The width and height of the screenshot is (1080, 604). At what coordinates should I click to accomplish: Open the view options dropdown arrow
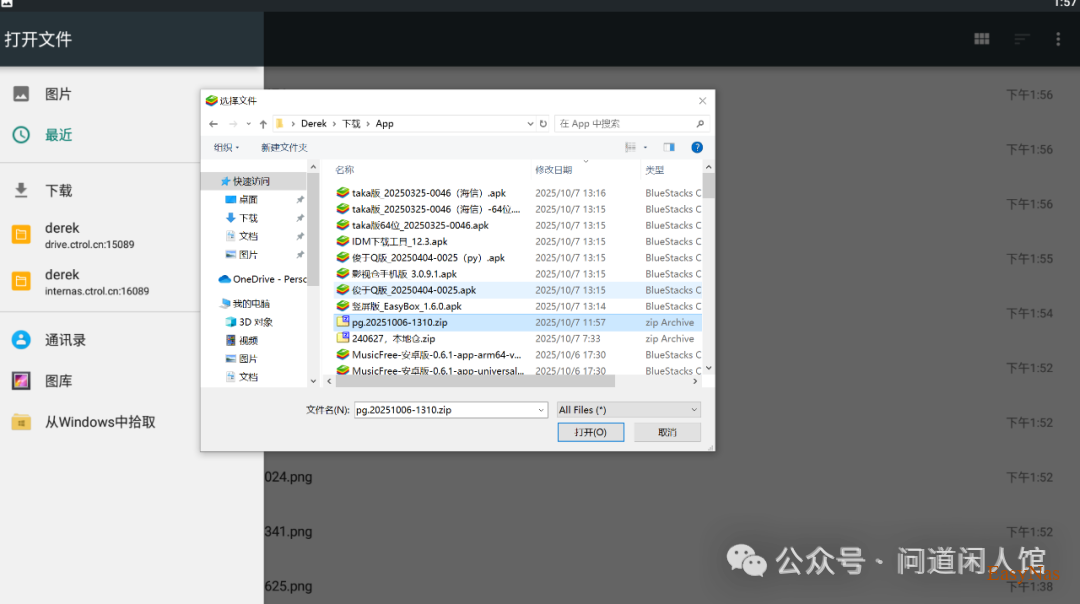tap(645, 147)
